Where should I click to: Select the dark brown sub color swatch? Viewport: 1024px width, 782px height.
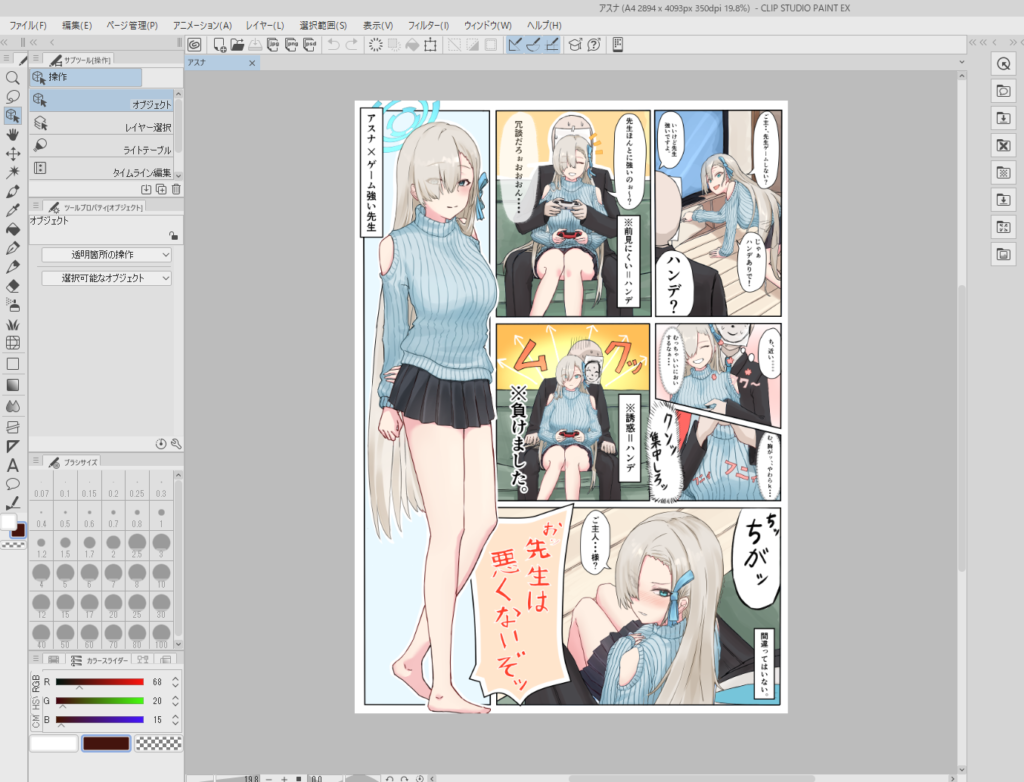pos(106,743)
